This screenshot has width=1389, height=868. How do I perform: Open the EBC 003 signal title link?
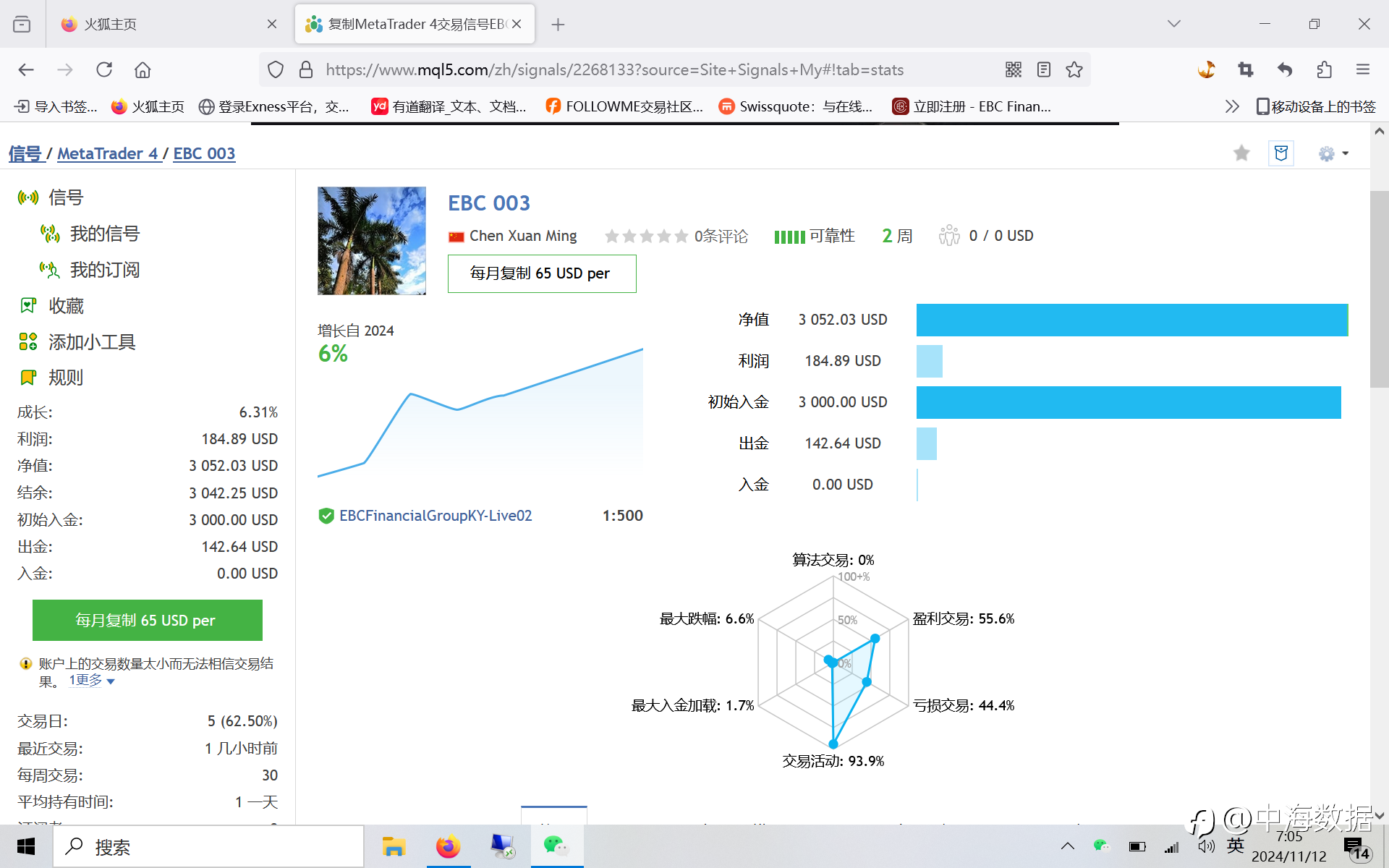click(489, 203)
